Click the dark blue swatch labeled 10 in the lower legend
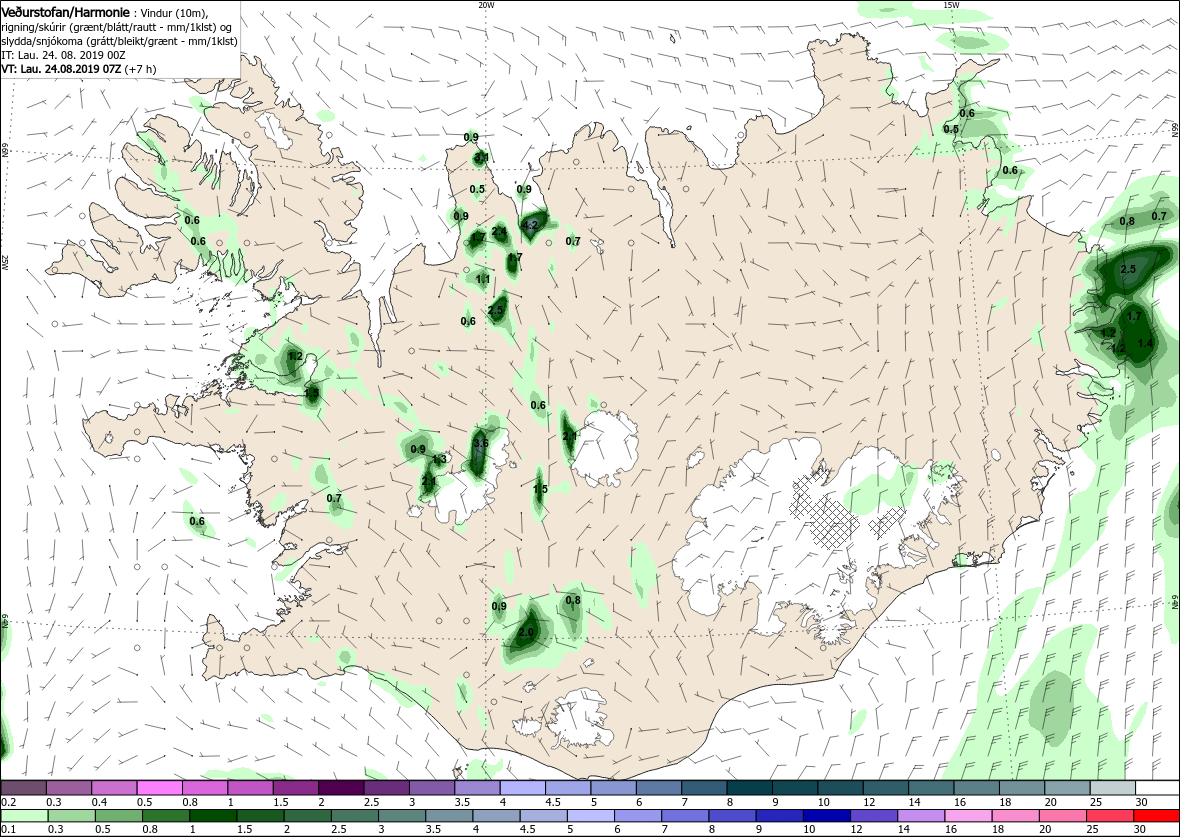 826,816
